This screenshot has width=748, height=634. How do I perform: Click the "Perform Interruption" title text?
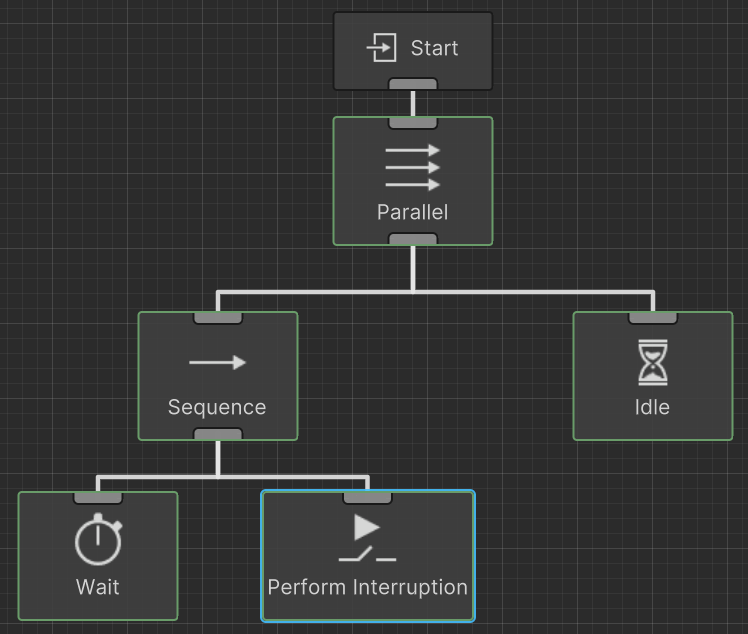point(367,586)
